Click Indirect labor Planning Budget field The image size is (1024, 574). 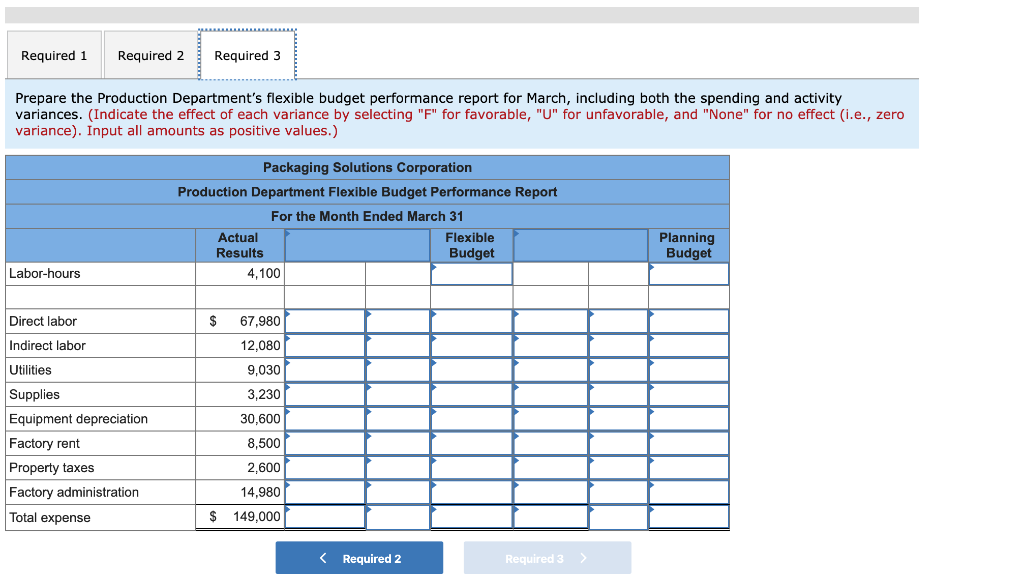point(689,345)
